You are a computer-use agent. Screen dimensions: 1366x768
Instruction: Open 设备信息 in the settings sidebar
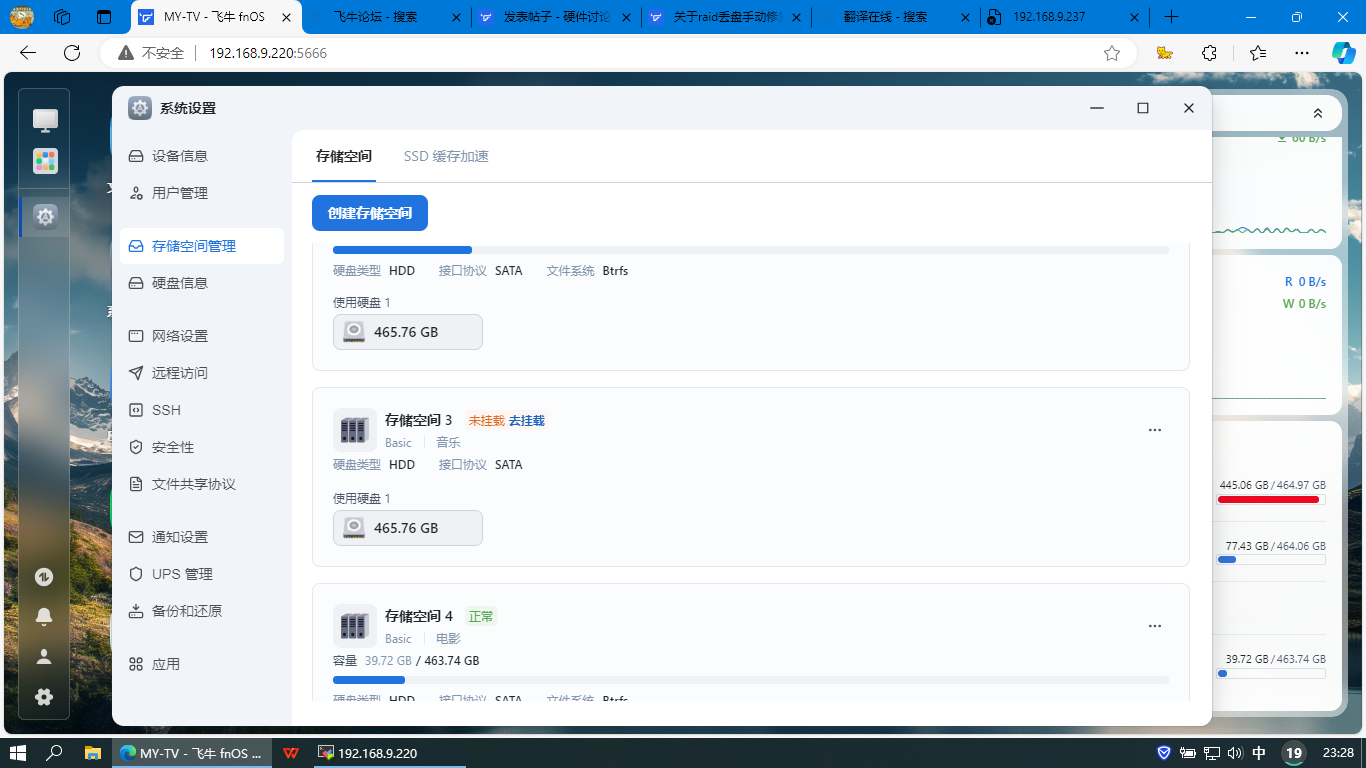[202, 156]
